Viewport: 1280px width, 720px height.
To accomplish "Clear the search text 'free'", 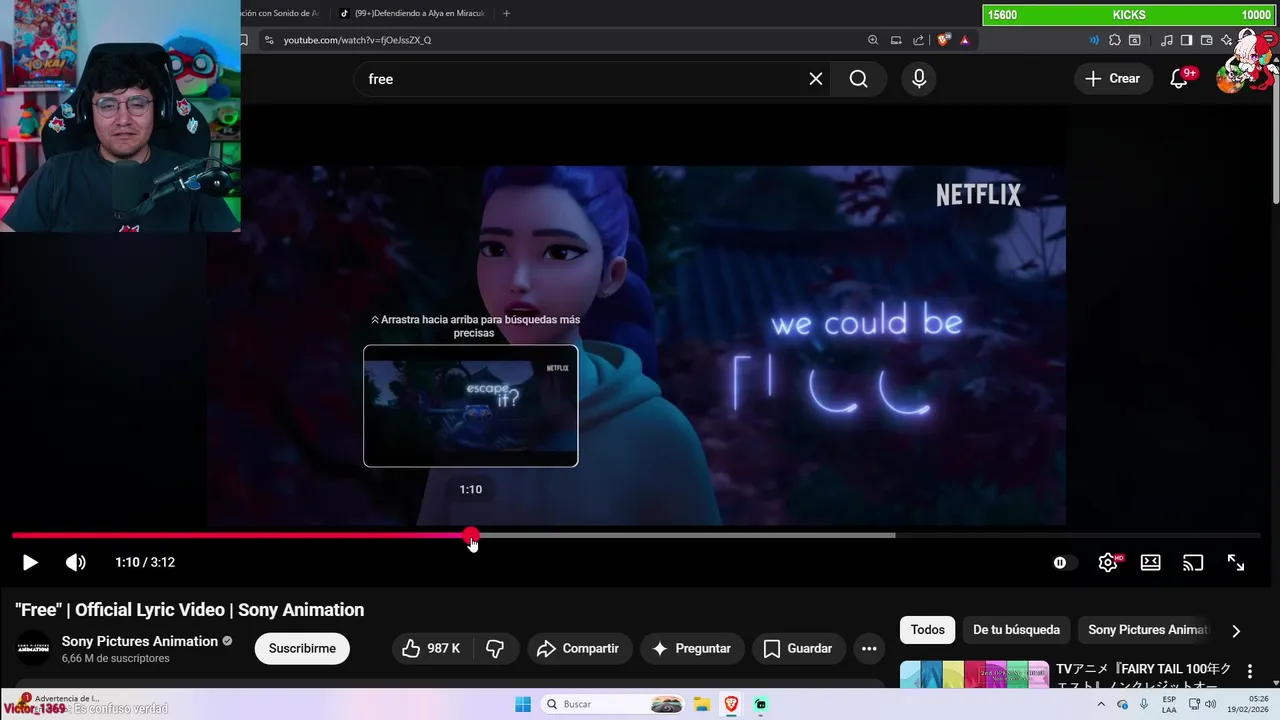I will 816,79.
